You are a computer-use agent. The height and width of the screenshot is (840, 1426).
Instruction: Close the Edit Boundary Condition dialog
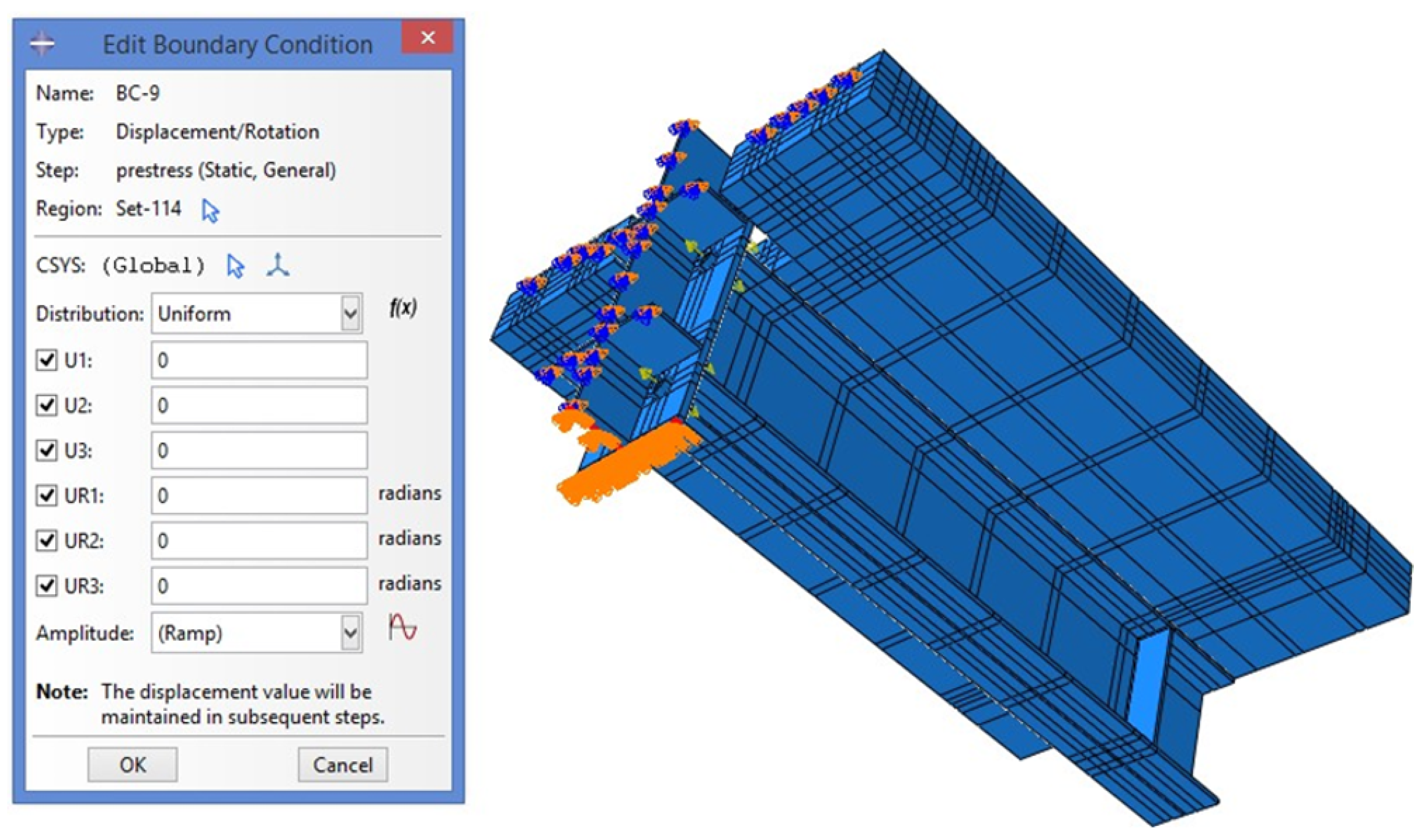pos(428,38)
